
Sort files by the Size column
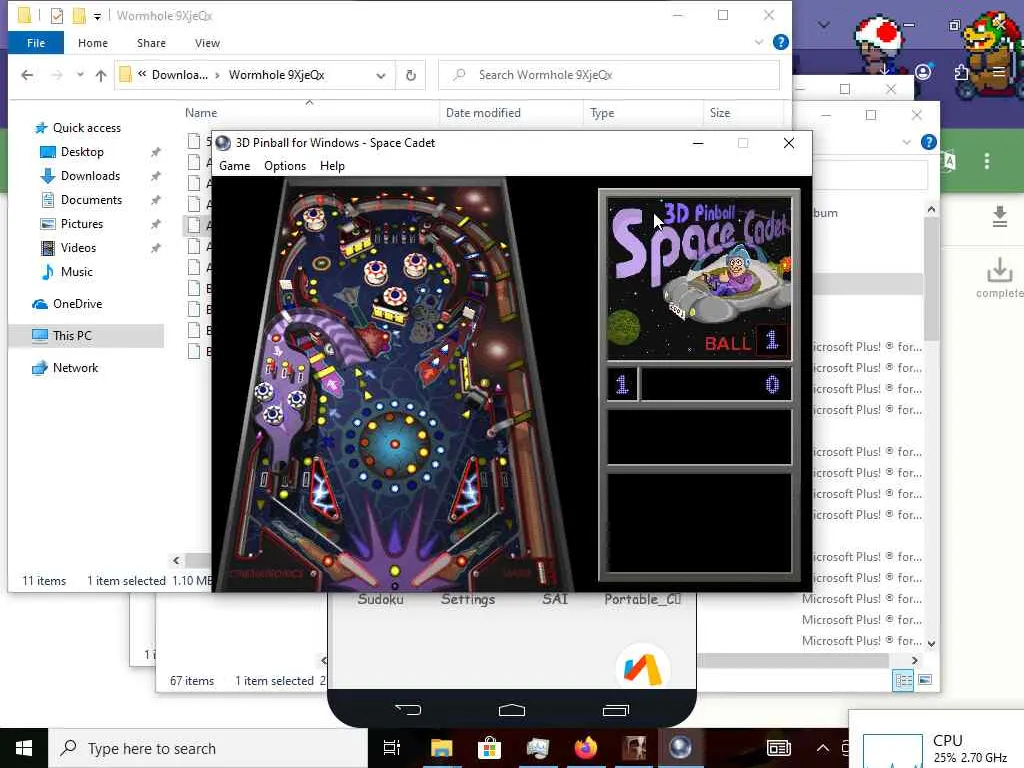point(720,113)
